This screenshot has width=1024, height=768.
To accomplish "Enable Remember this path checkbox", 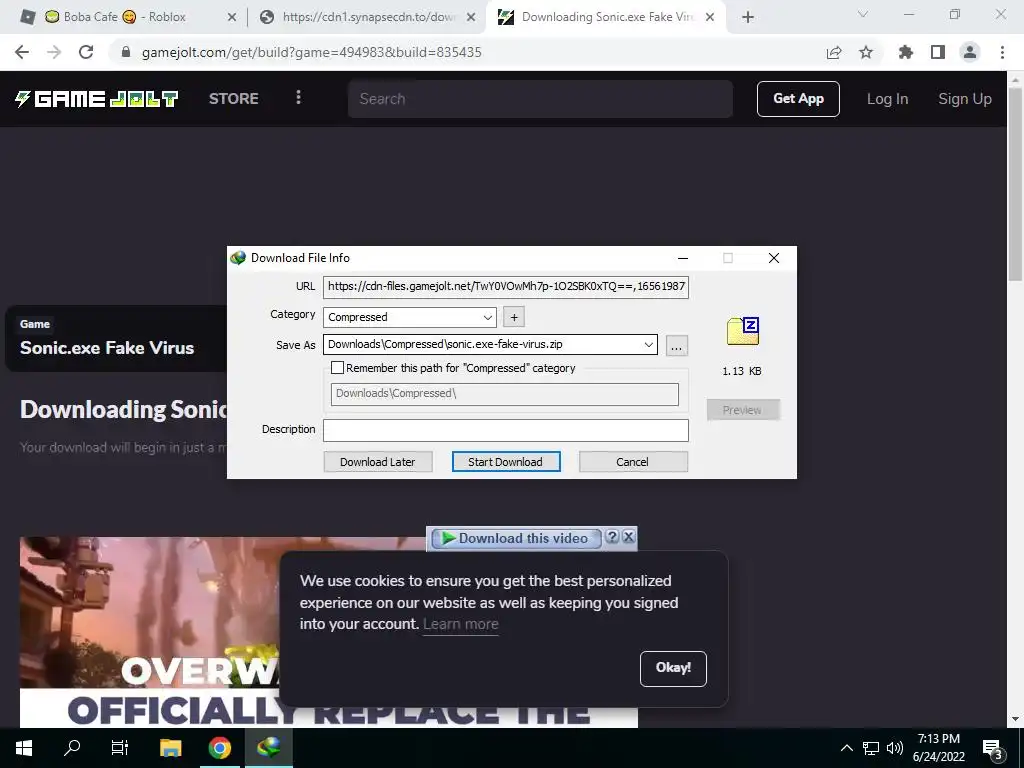I will pyautogui.click(x=338, y=368).
